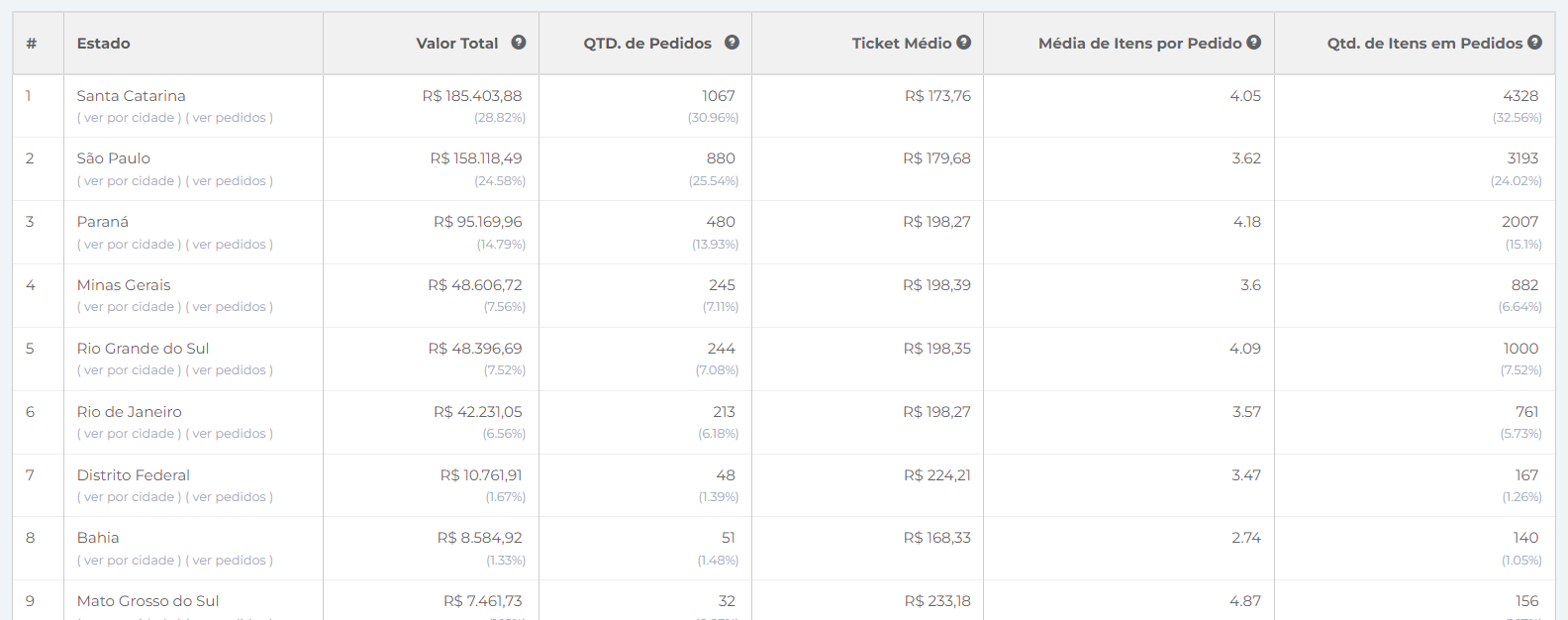Select the Mato Grosso do Sul row
Viewport: 1568px width, 620px height.
pyautogui.click(x=784, y=601)
